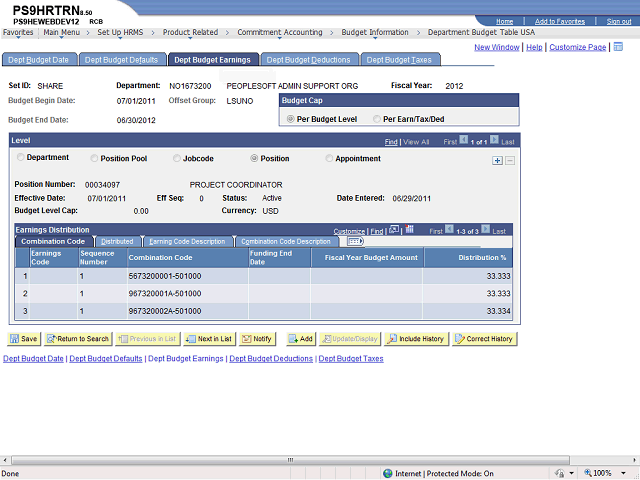The height and width of the screenshot is (480, 640).
Task: Select combination code 967320002A-501000
Action: (x=165, y=311)
